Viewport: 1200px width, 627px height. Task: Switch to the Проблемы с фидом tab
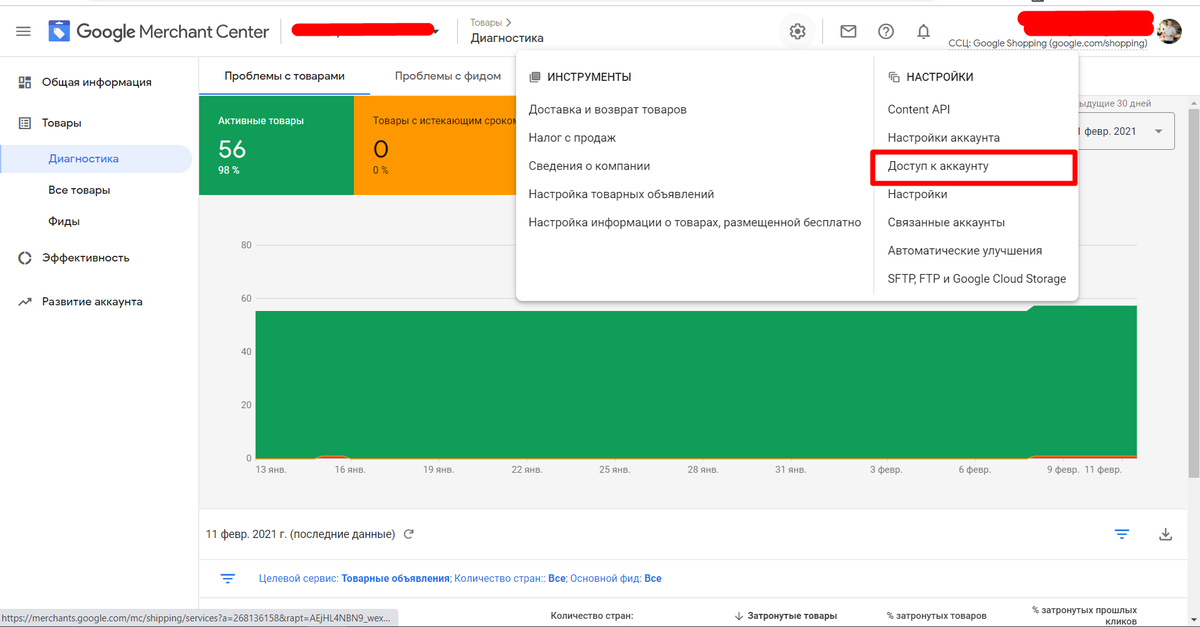tap(446, 76)
